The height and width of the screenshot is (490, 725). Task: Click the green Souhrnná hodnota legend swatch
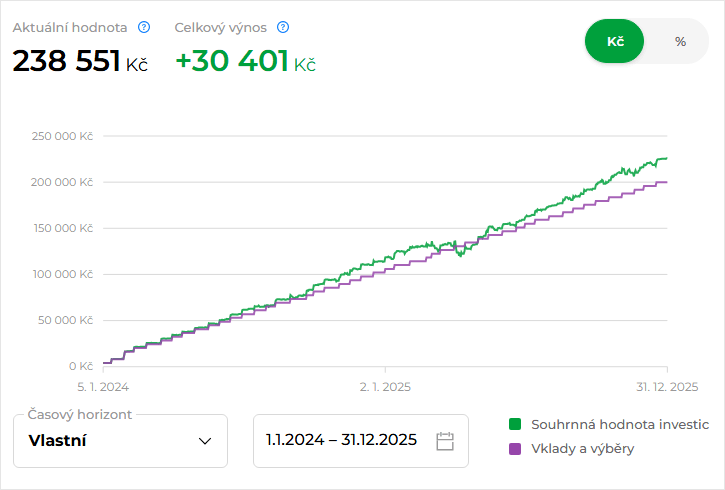[x=516, y=424]
